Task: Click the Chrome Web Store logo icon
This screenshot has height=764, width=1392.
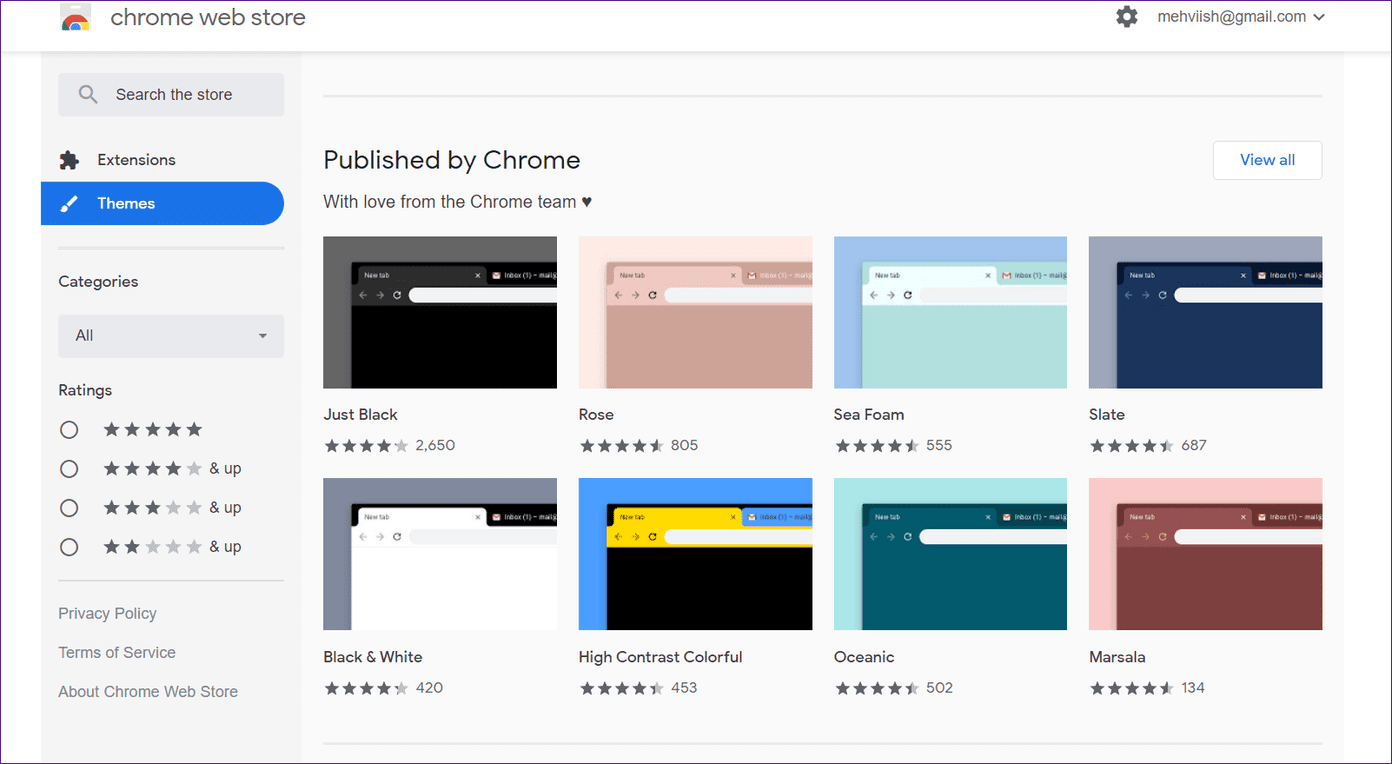Action: click(75, 17)
